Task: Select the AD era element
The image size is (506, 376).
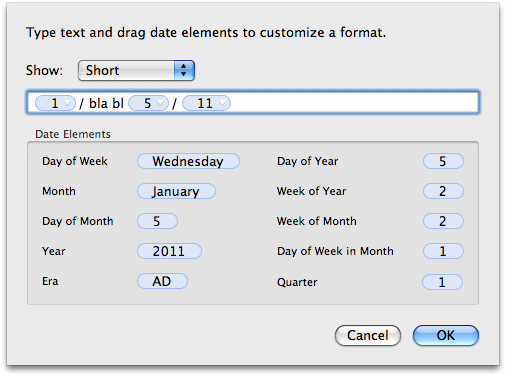Action: click(x=162, y=281)
